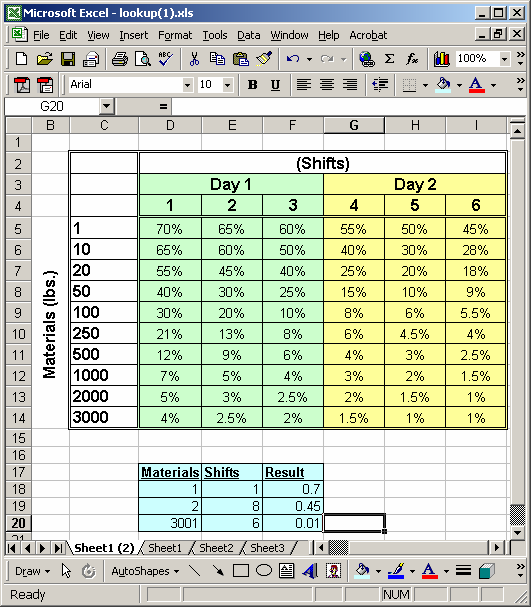Run the ABC spelling check
531x607 pixels.
click(x=166, y=59)
